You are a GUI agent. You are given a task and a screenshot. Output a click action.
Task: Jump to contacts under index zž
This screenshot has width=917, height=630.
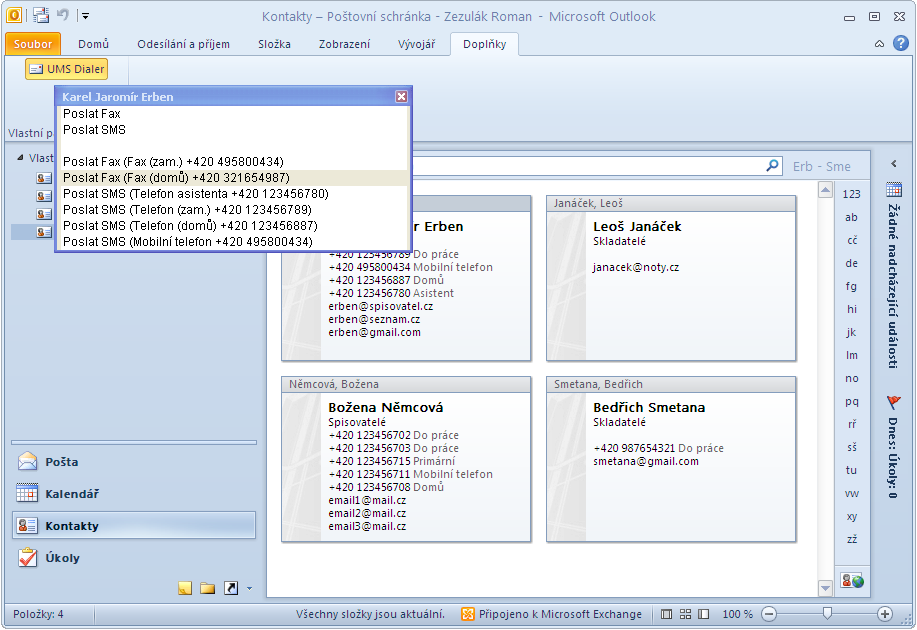pos(852,539)
